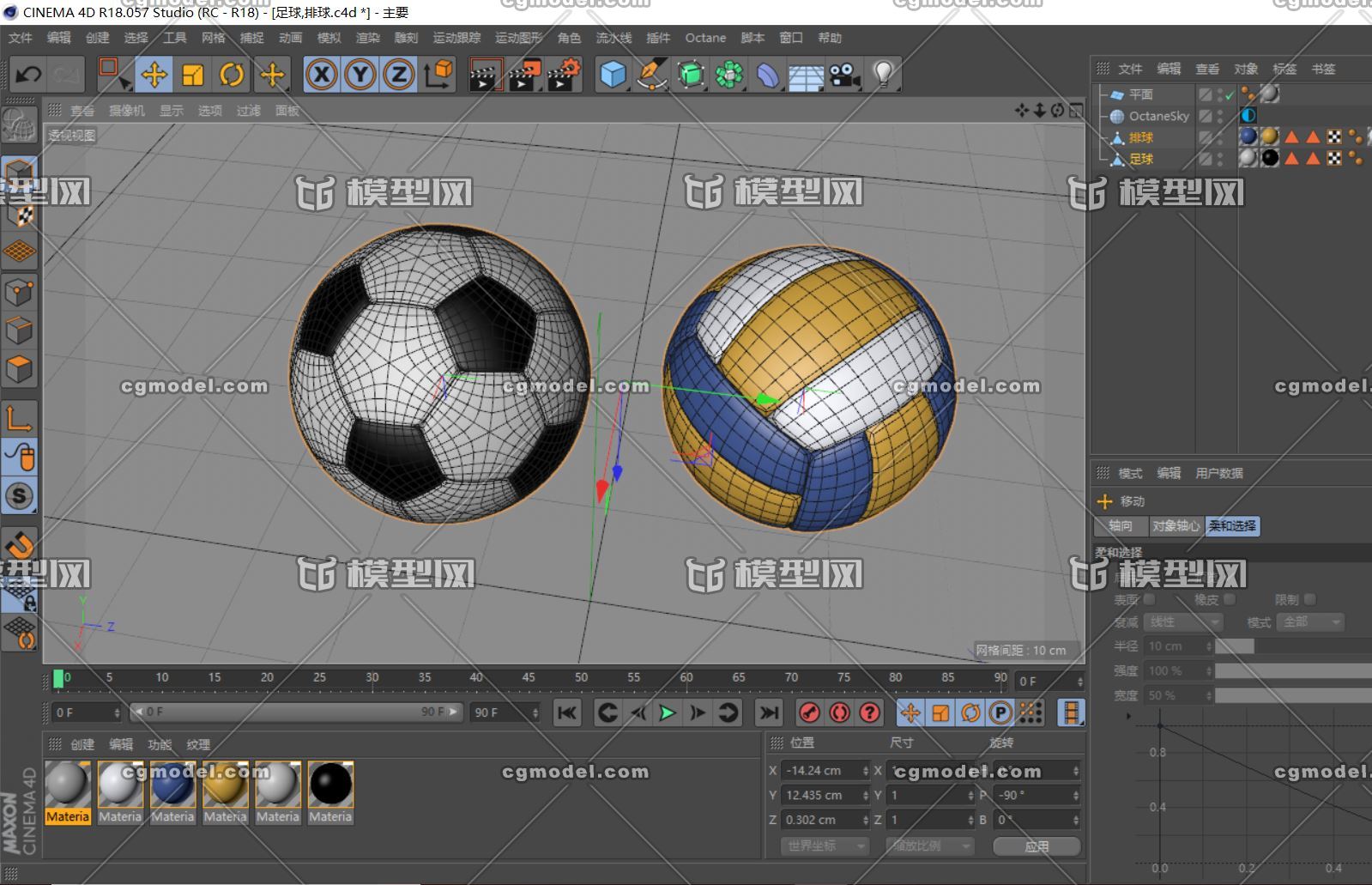1372x885 pixels.
Task: Switch to Points mode in sidebar
Action: (x=20, y=293)
